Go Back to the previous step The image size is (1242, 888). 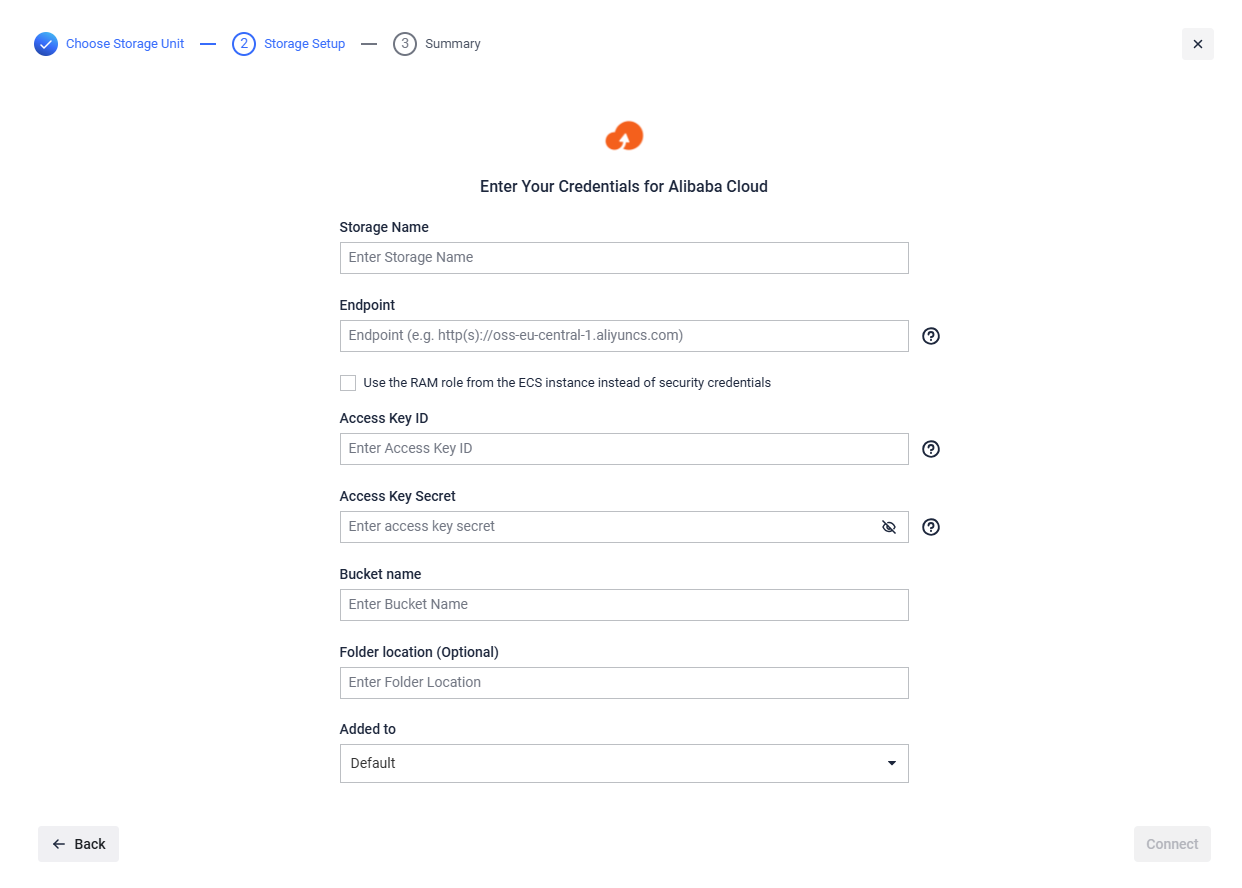click(x=79, y=844)
